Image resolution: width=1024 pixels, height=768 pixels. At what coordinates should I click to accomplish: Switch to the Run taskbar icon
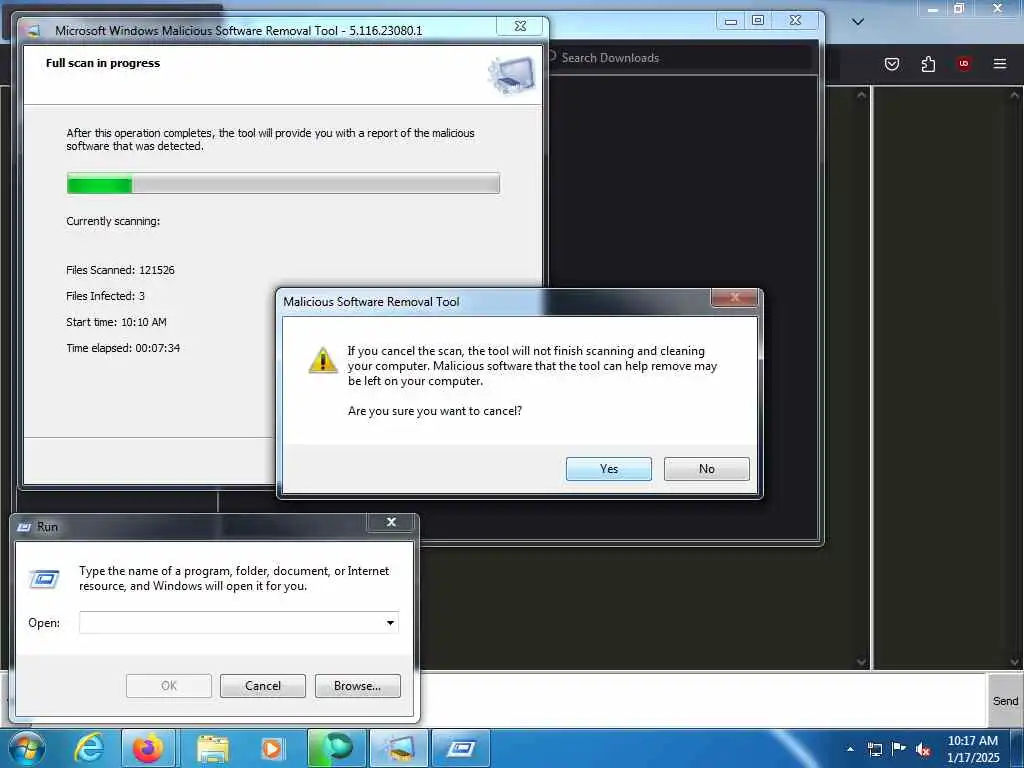pos(461,748)
